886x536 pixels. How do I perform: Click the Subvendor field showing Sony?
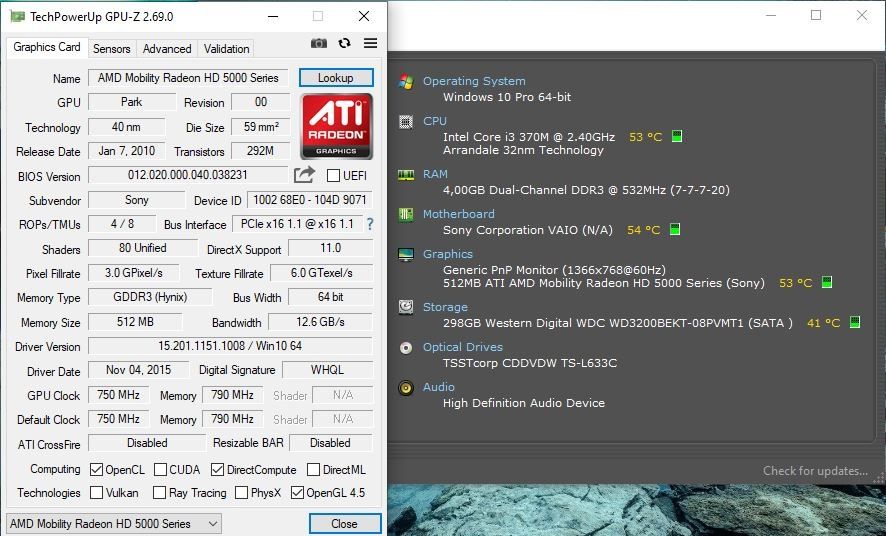click(137, 200)
